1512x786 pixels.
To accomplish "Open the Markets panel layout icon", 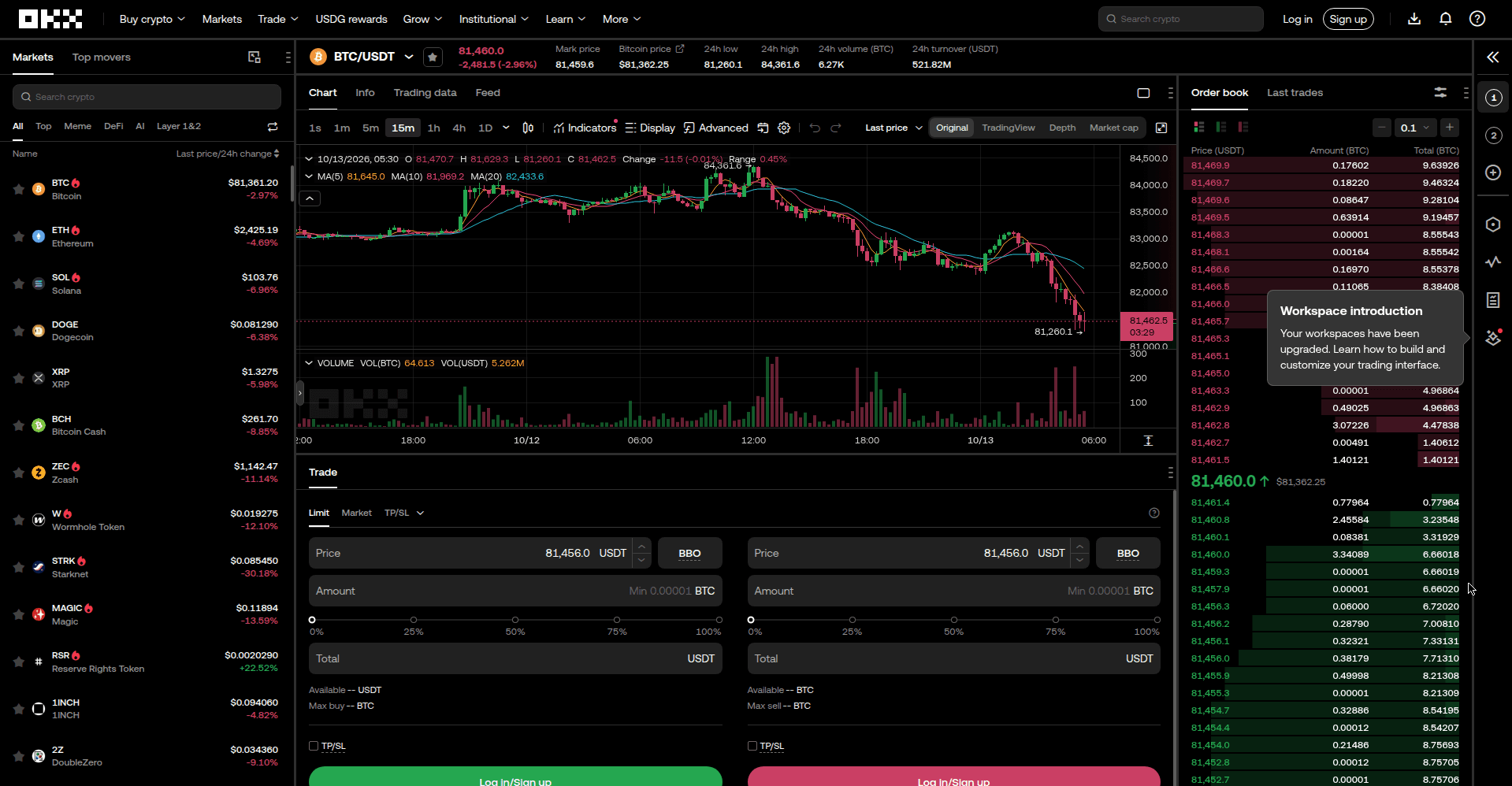I will 254,57.
